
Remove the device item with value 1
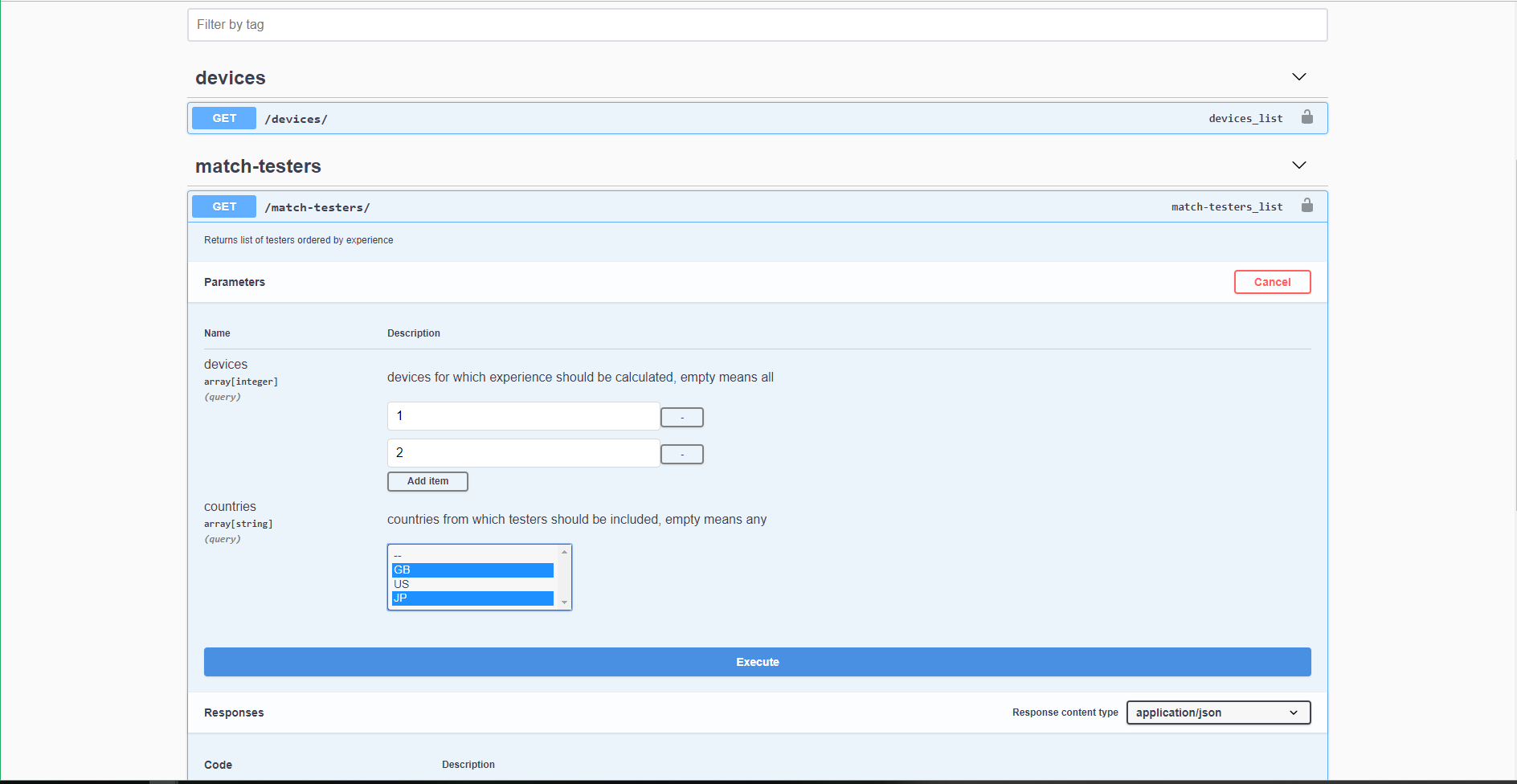[x=681, y=418]
